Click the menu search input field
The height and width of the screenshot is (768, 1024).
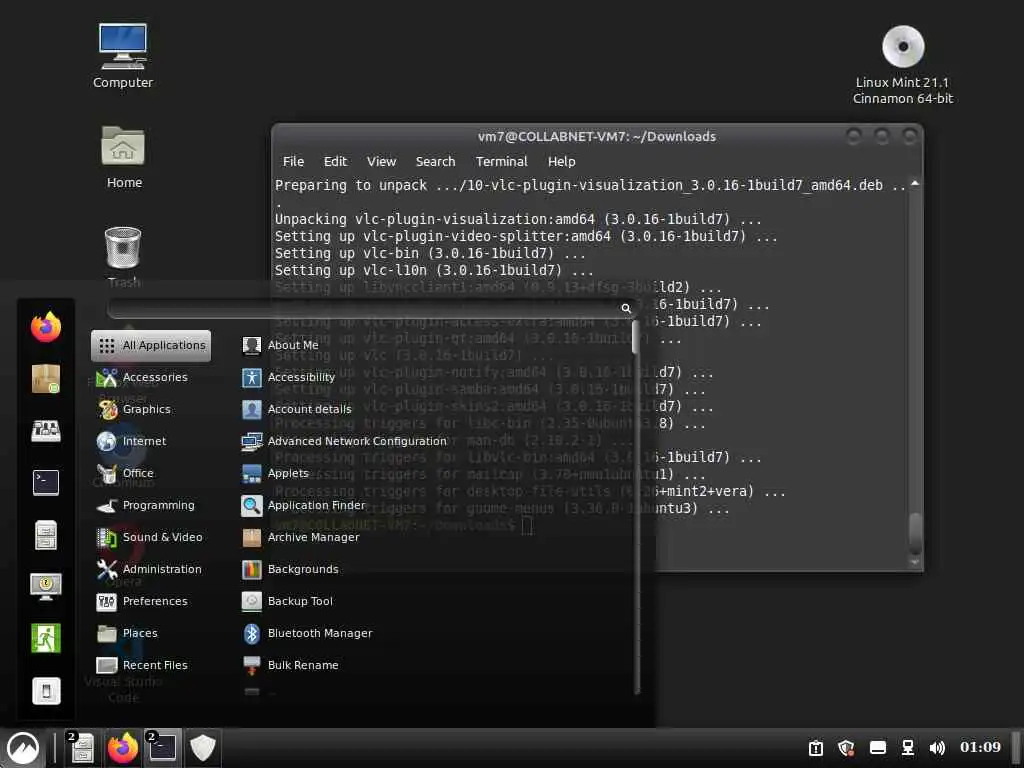(372, 308)
